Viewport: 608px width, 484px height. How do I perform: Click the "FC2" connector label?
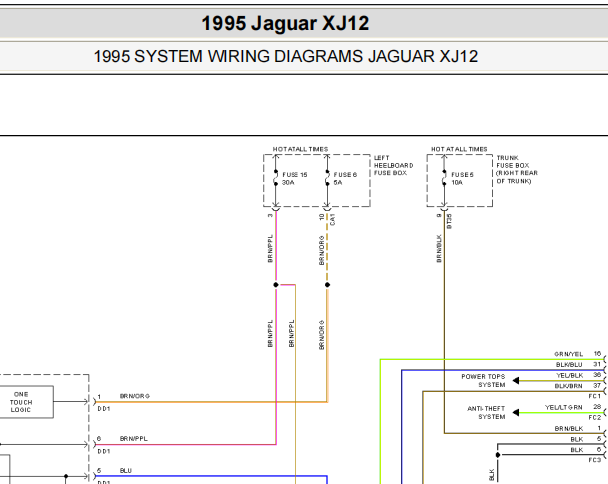(x=594, y=417)
